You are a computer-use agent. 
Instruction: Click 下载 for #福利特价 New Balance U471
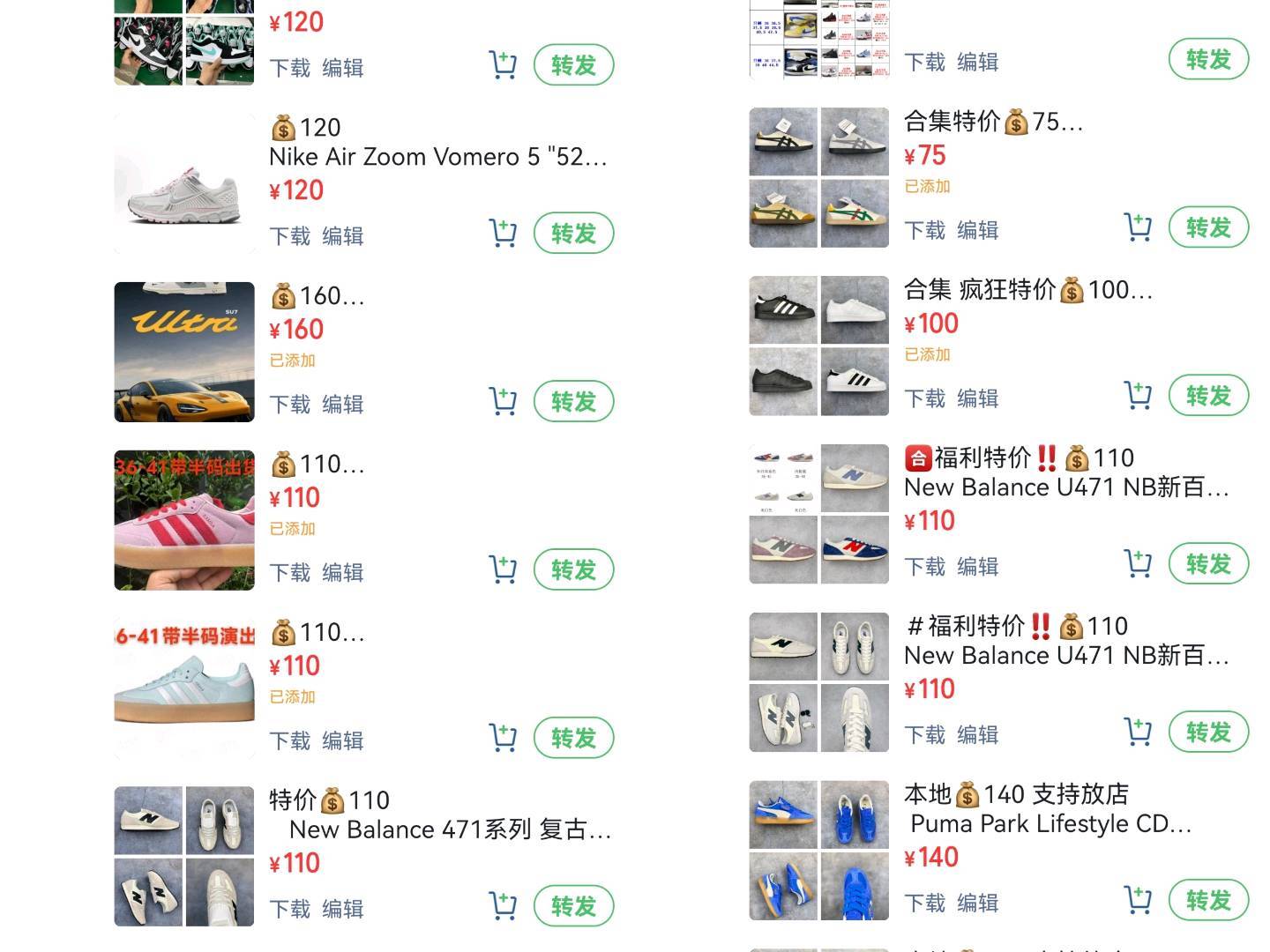925,735
